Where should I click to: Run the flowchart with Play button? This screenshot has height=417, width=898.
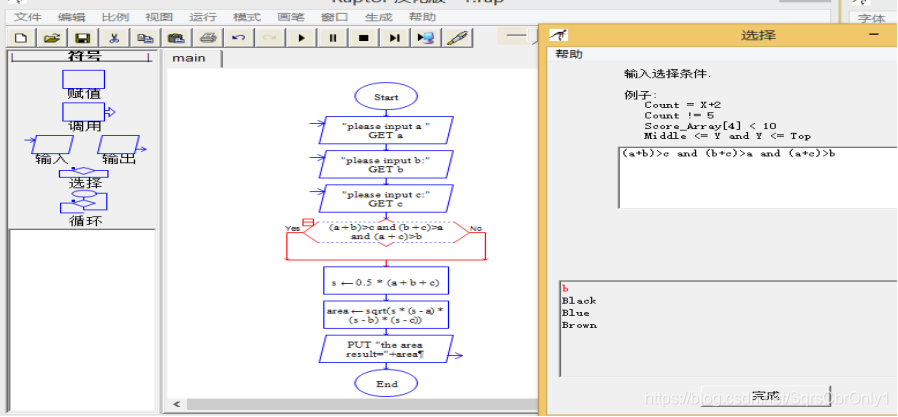(x=302, y=38)
